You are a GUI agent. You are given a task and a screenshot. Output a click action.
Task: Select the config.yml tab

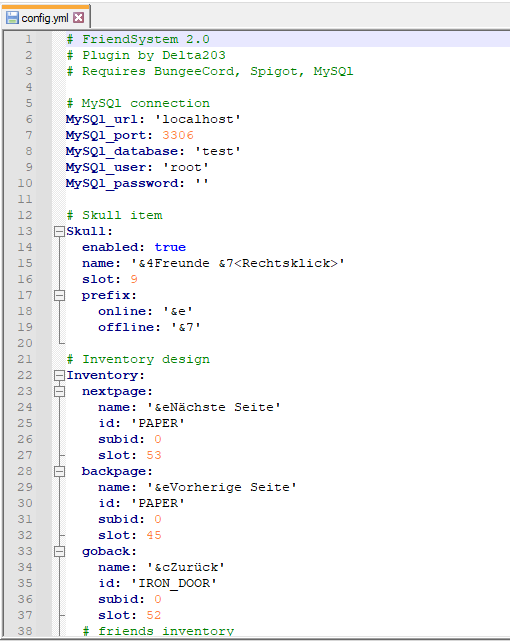click(45, 18)
